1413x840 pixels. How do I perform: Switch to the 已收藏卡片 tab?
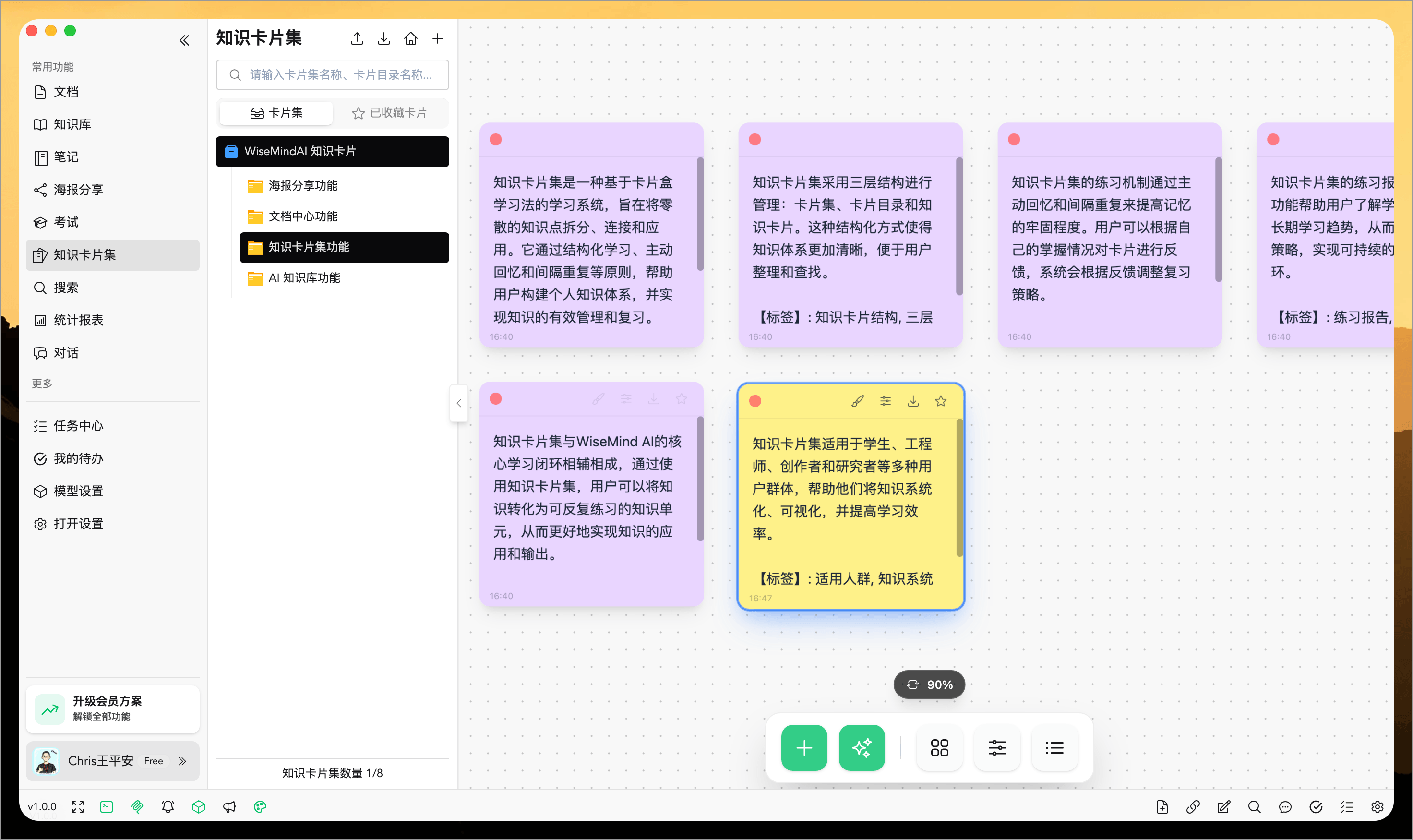click(392, 113)
